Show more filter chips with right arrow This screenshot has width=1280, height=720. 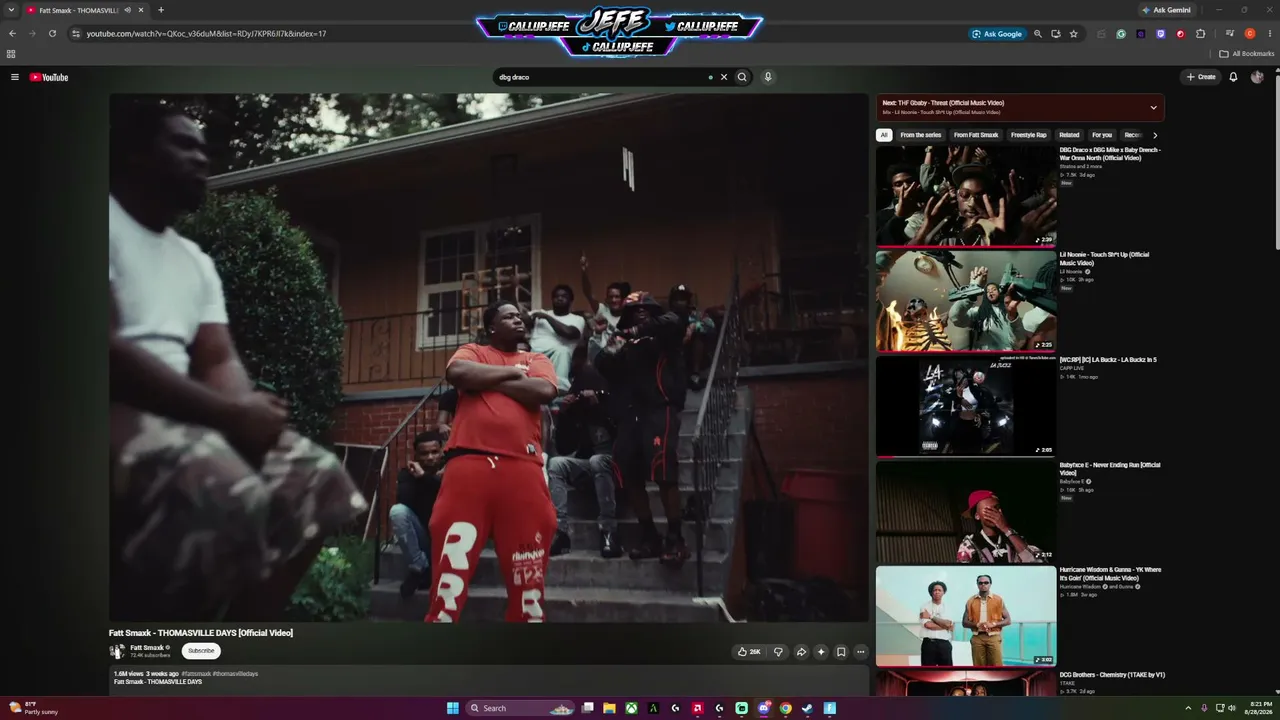[x=1155, y=135]
